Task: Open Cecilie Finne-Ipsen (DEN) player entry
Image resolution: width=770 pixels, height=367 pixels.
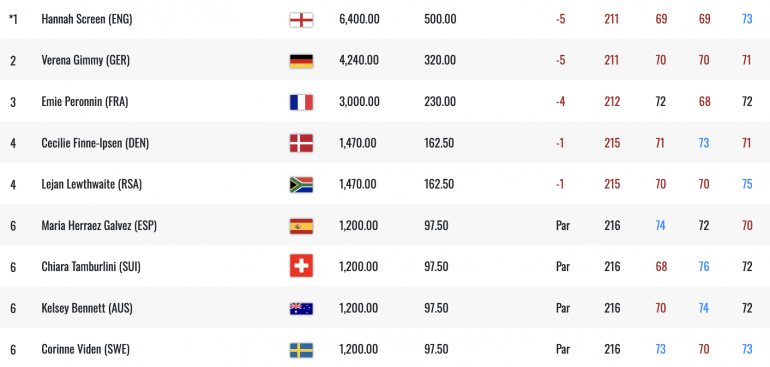Action: (95, 143)
